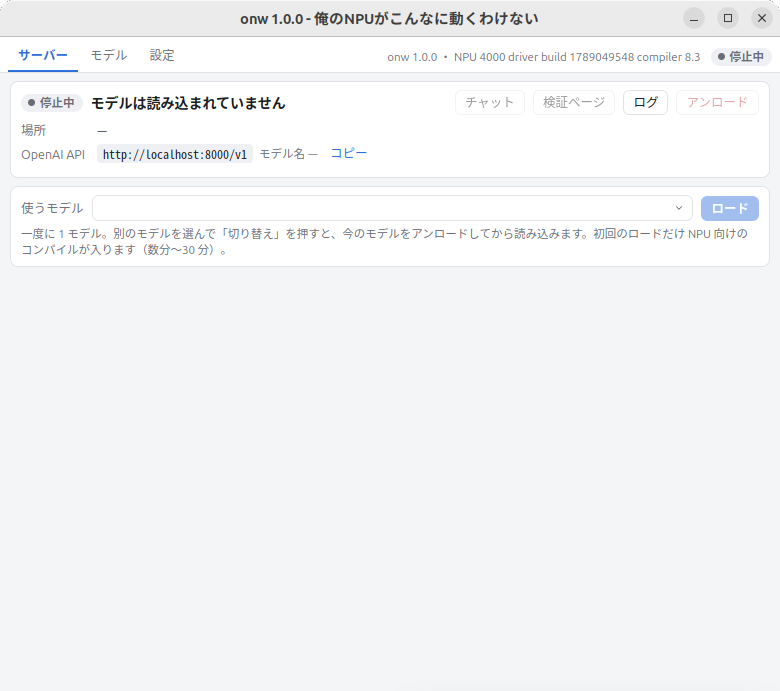Close the onw window
The image size is (780, 691).
(x=762, y=18)
